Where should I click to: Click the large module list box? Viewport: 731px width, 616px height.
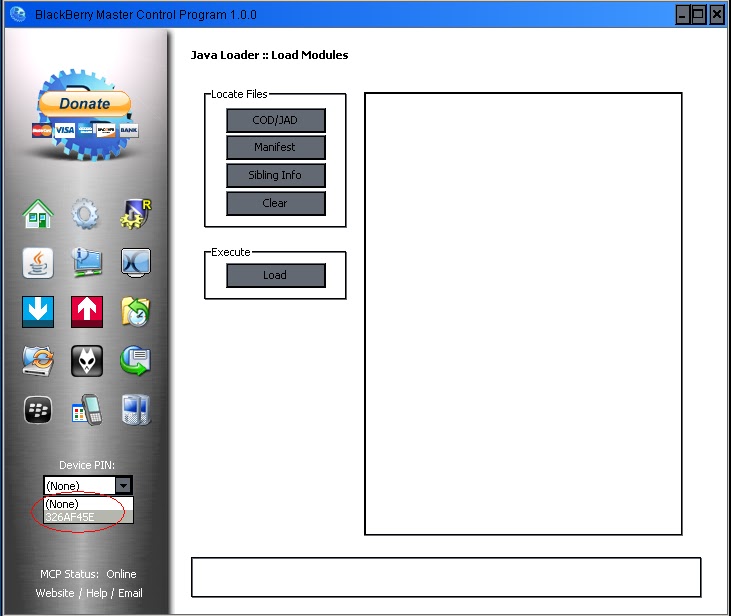pos(523,314)
